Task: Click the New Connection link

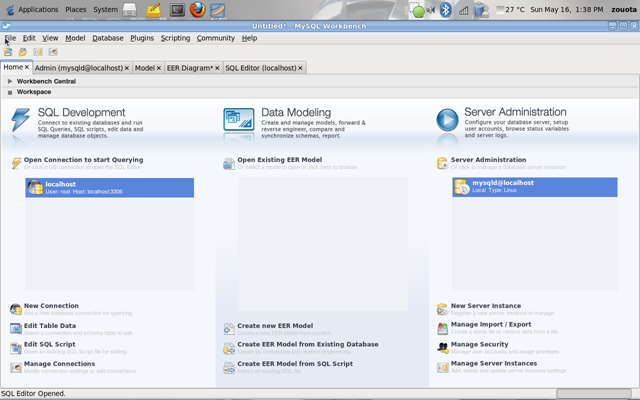Action: (x=51, y=306)
